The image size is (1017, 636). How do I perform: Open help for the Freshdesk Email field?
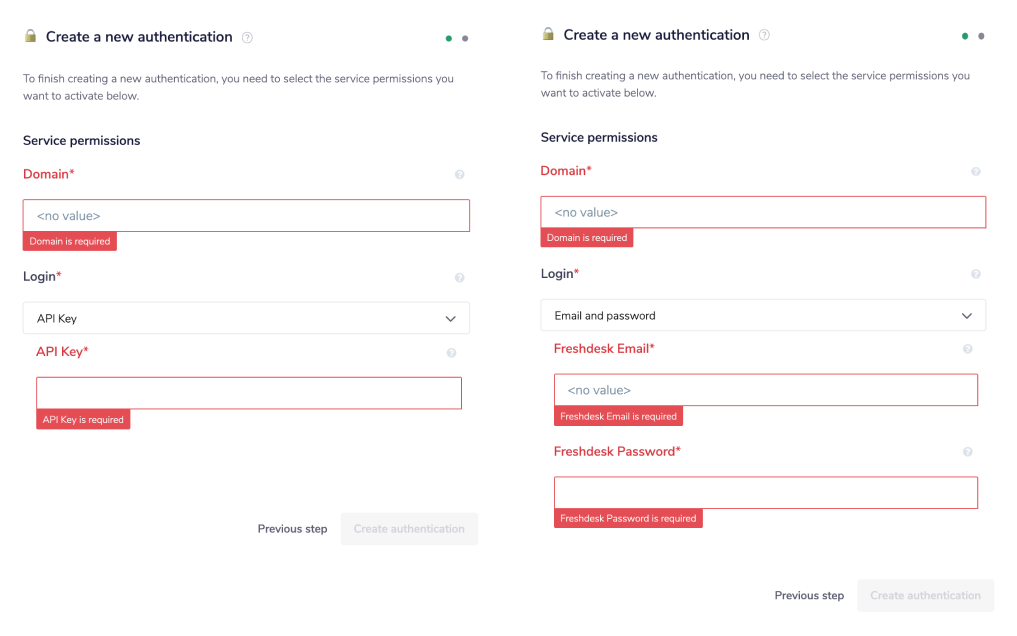(x=967, y=348)
